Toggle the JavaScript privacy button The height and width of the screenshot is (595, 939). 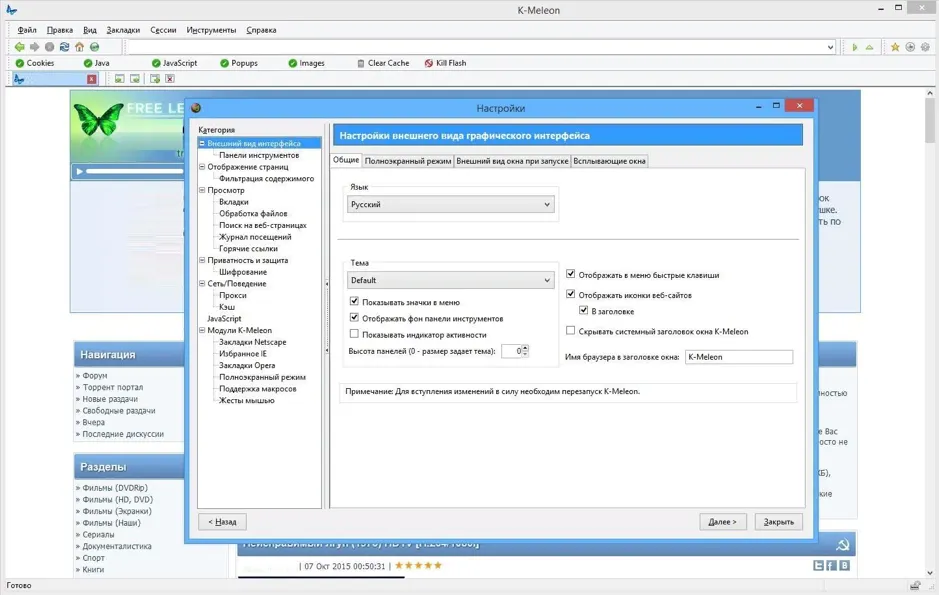point(174,63)
